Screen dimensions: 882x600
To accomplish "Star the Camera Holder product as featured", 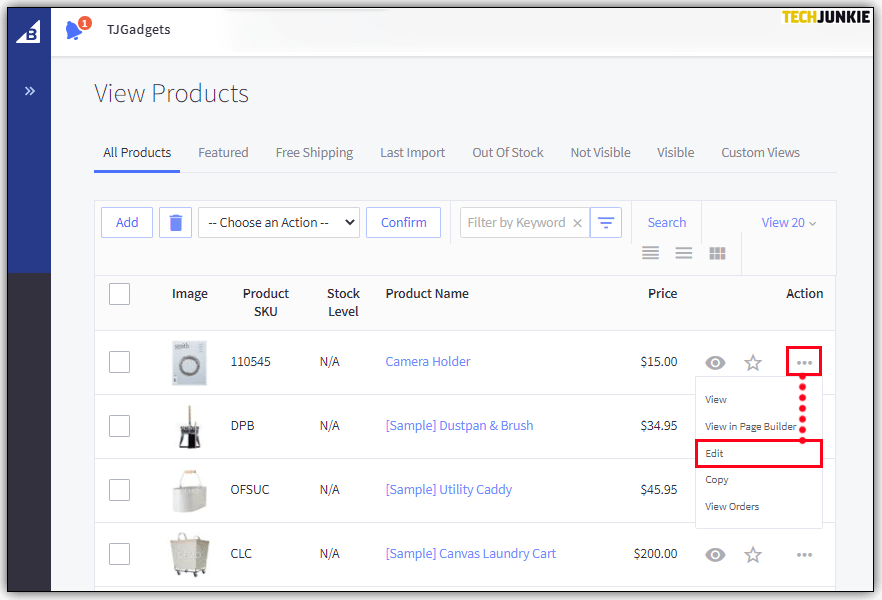I will [753, 362].
